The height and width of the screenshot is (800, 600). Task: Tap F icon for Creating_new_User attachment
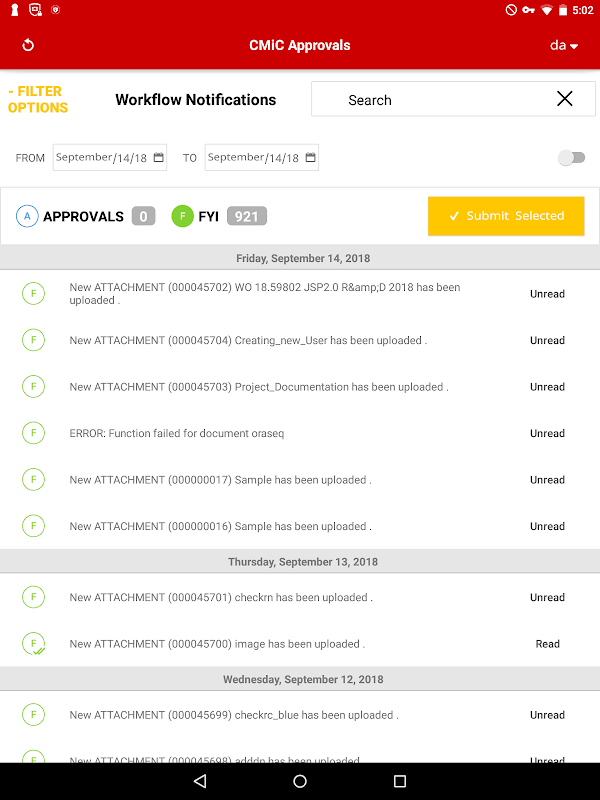click(x=33, y=340)
